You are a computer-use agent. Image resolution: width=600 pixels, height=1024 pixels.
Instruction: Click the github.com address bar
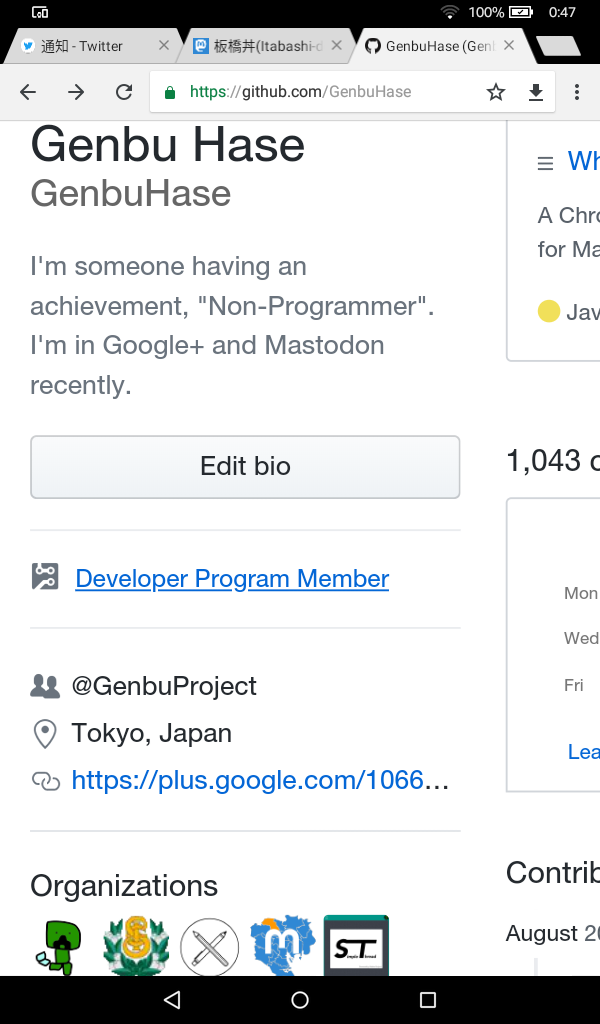(320, 92)
